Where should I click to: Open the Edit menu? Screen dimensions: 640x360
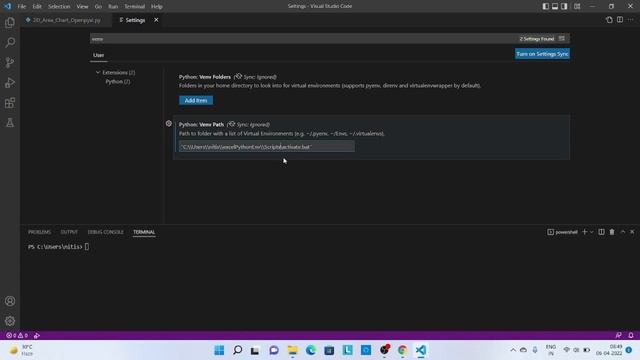(x=37, y=7)
